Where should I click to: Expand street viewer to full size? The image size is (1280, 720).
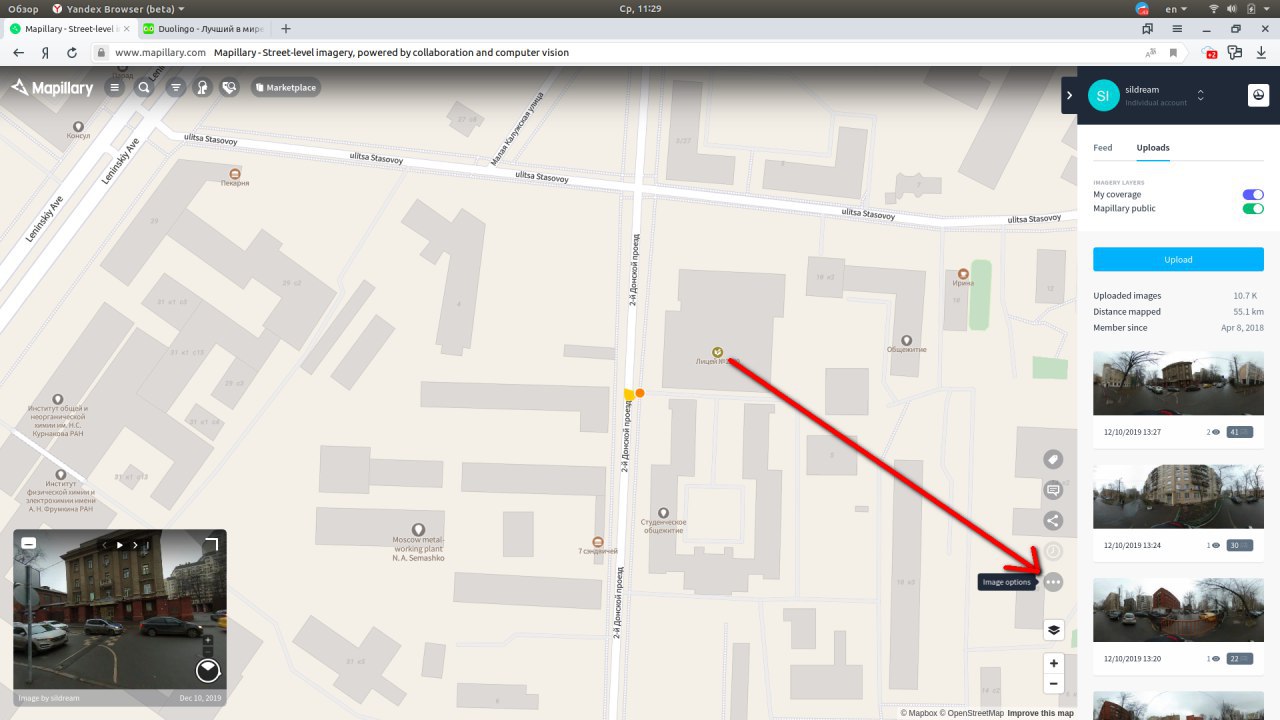tap(211, 544)
